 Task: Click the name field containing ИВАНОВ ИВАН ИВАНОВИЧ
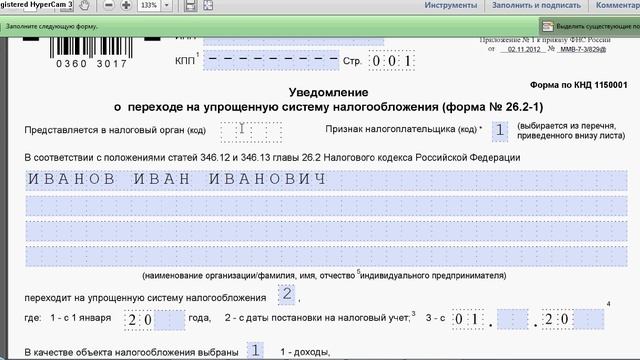pyautogui.click(x=326, y=180)
